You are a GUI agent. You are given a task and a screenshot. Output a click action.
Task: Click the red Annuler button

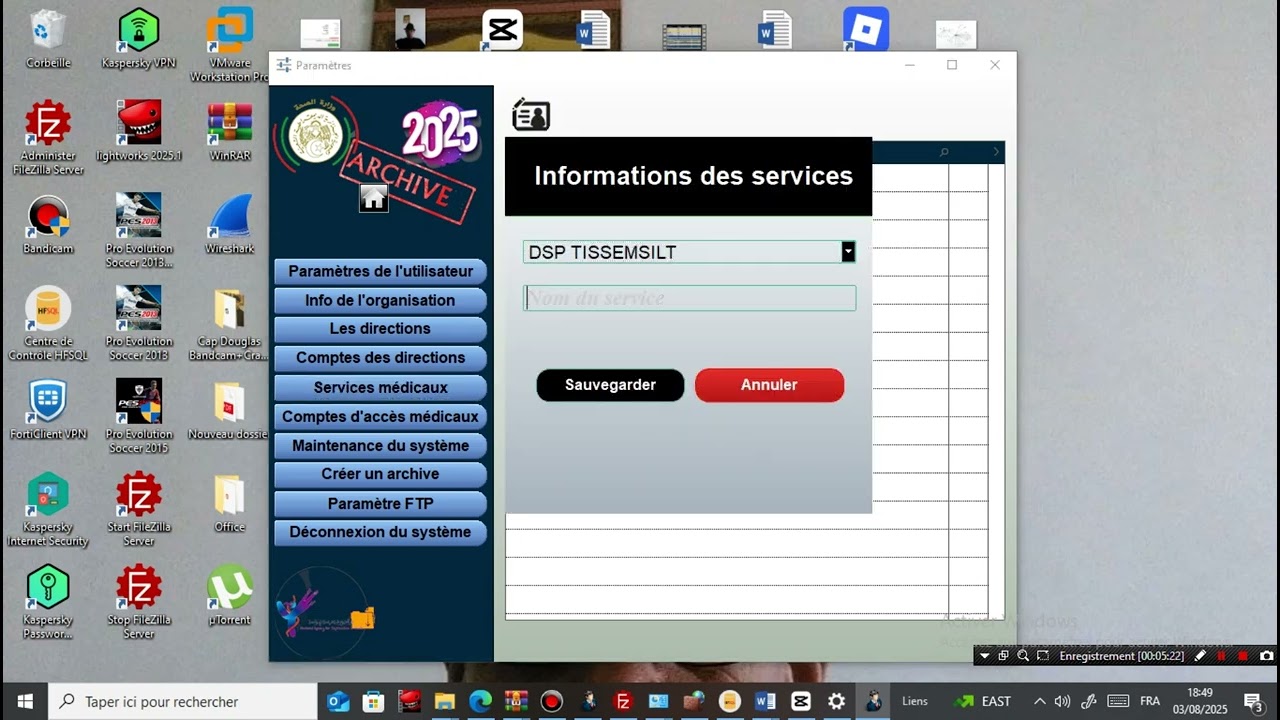(769, 385)
